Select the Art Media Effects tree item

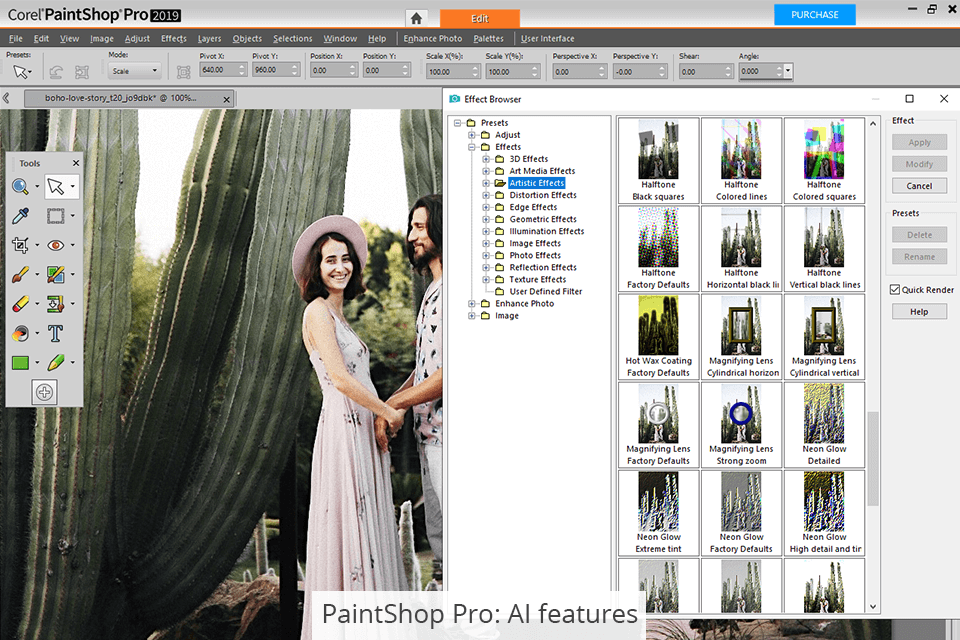[542, 171]
